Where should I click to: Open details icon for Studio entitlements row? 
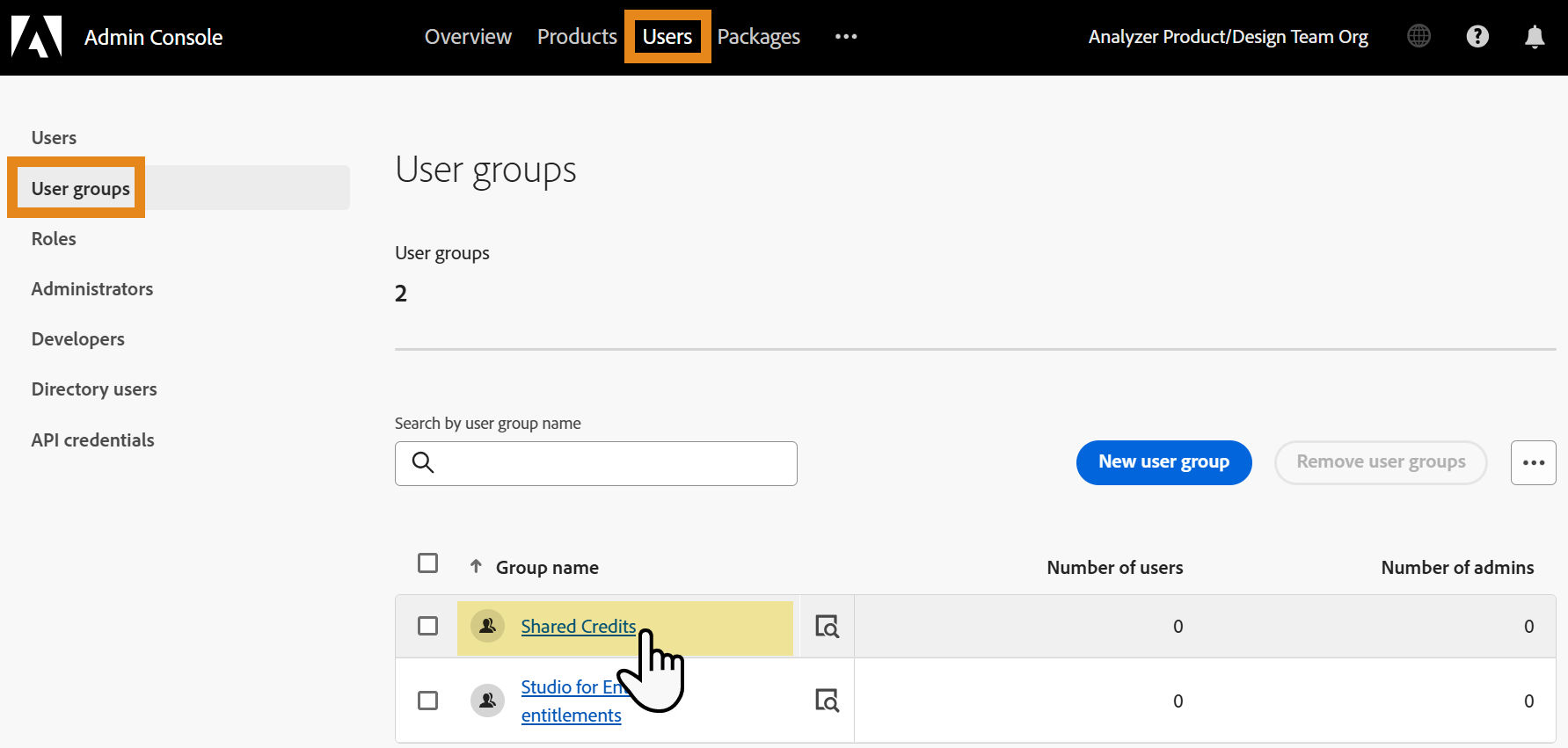(827, 701)
